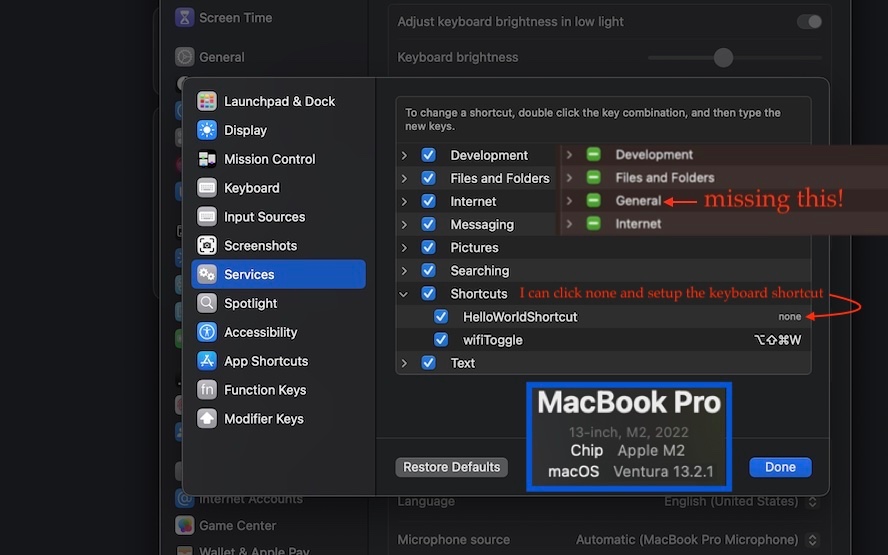
Task: Toggle the Messaging services checkbox
Action: 429,224
